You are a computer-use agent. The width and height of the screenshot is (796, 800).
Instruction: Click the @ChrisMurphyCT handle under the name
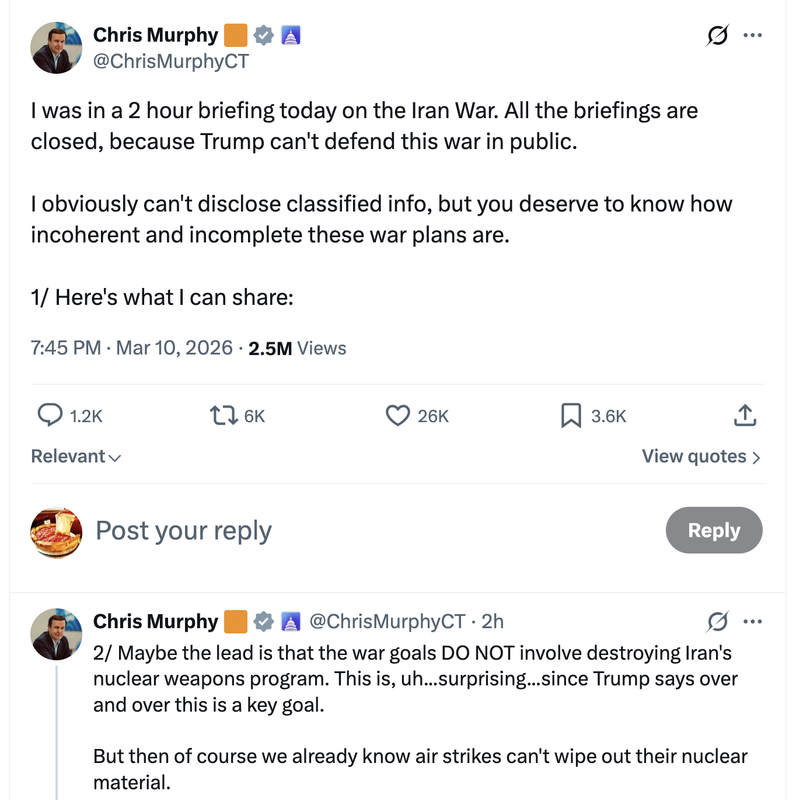[x=171, y=62]
